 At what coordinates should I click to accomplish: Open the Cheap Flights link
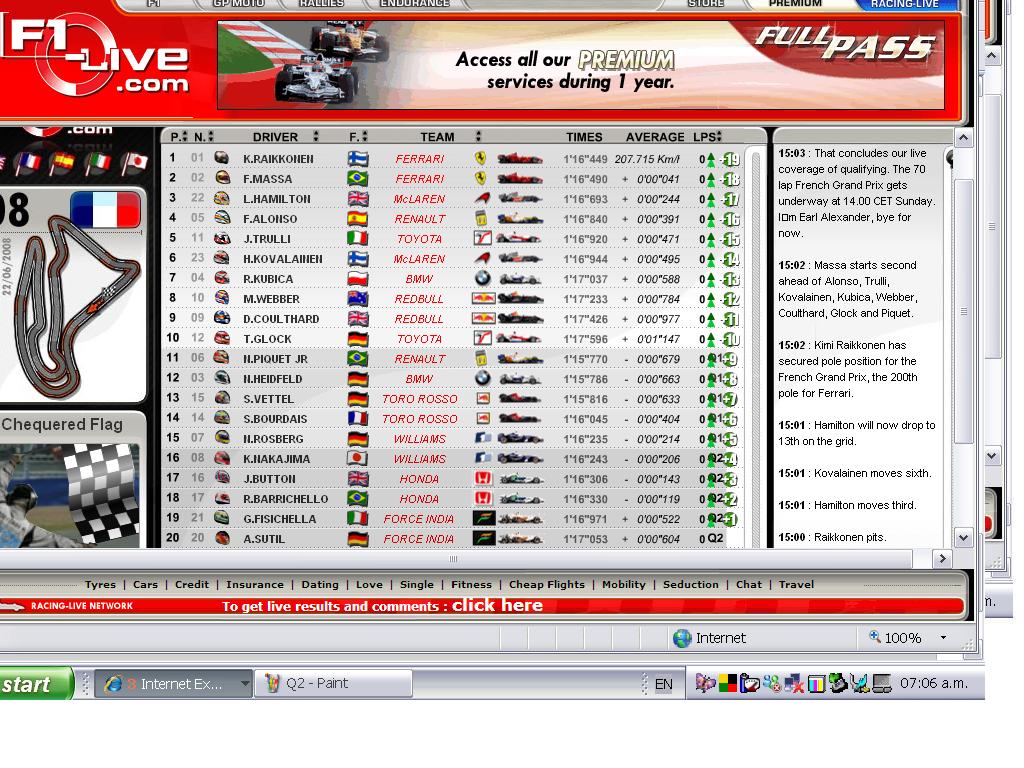(x=546, y=585)
